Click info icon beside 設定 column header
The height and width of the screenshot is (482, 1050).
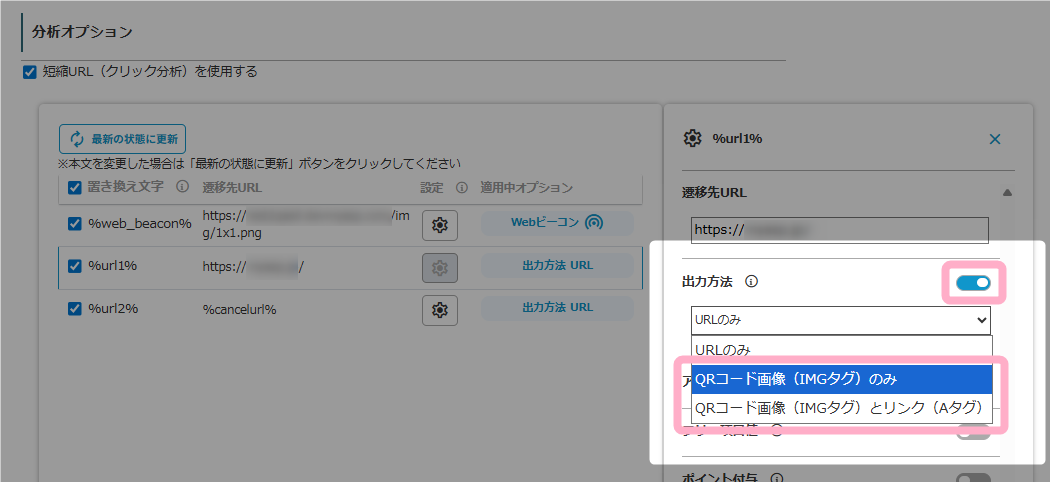(x=461, y=187)
